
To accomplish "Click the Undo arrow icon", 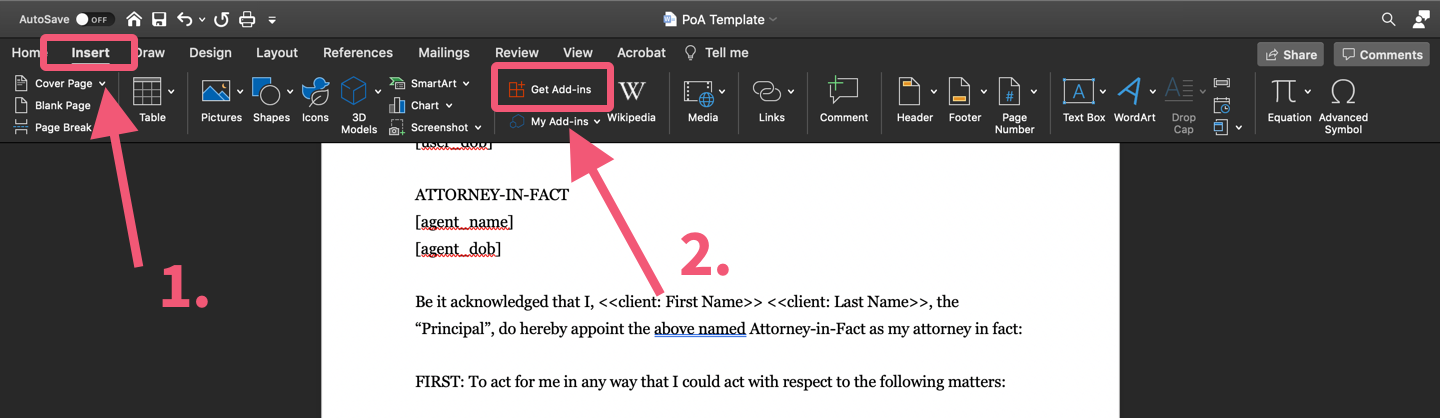I will click(184, 19).
